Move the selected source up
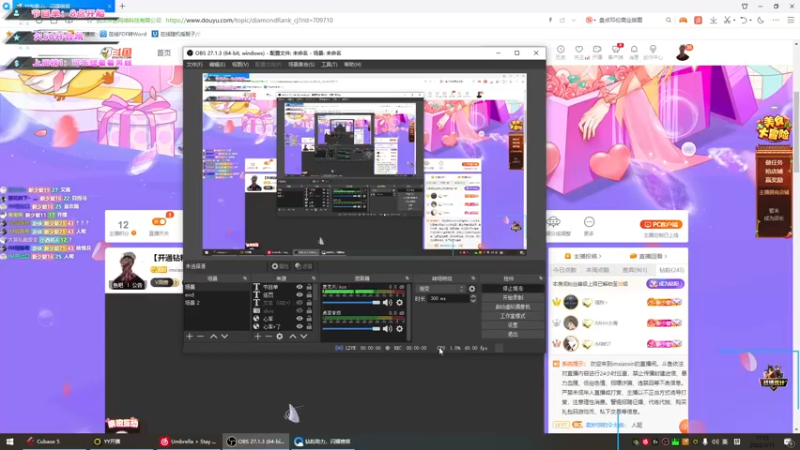 coord(293,336)
